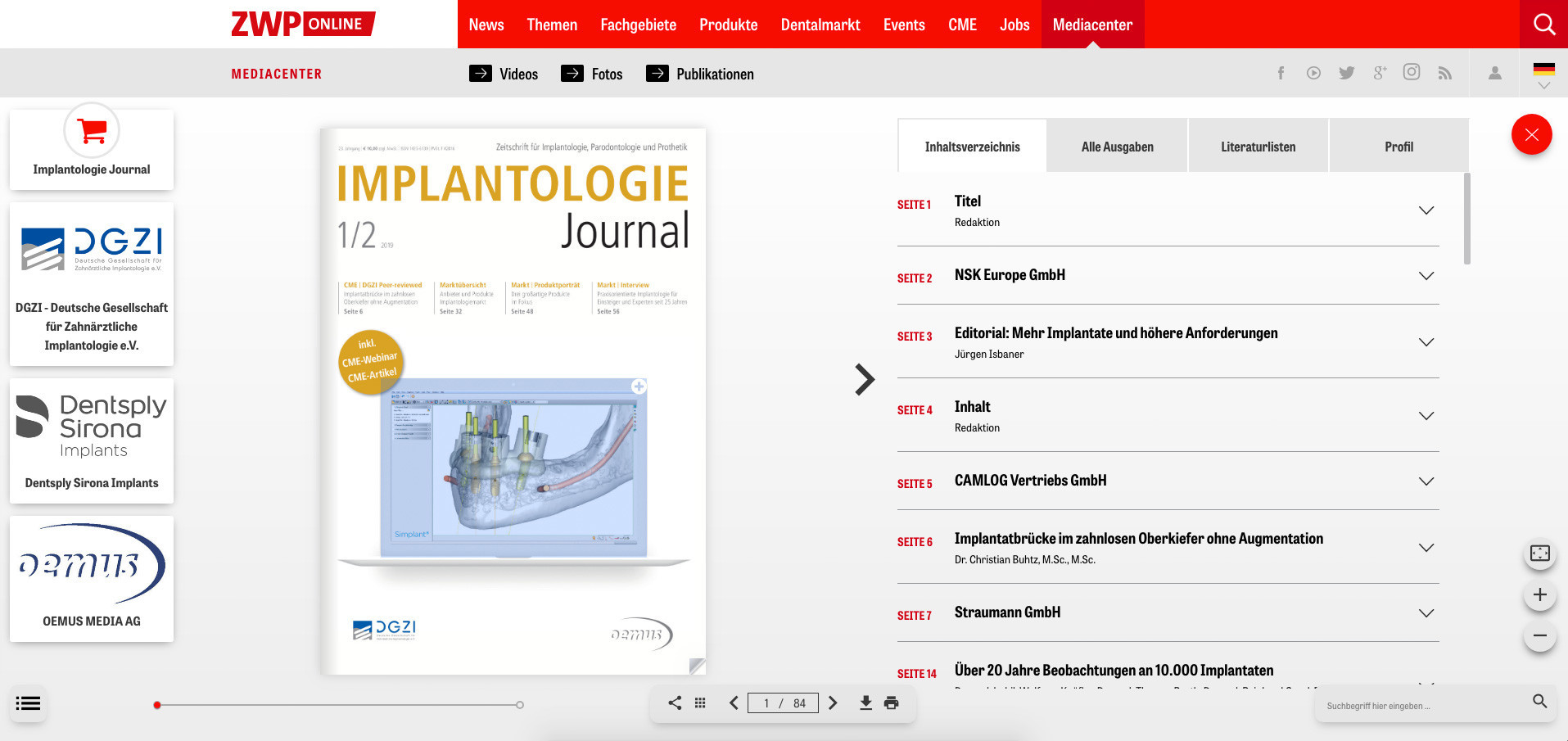This screenshot has width=1568, height=741.
Task: Zoom in with the plus button
Action: (1539, 594)
